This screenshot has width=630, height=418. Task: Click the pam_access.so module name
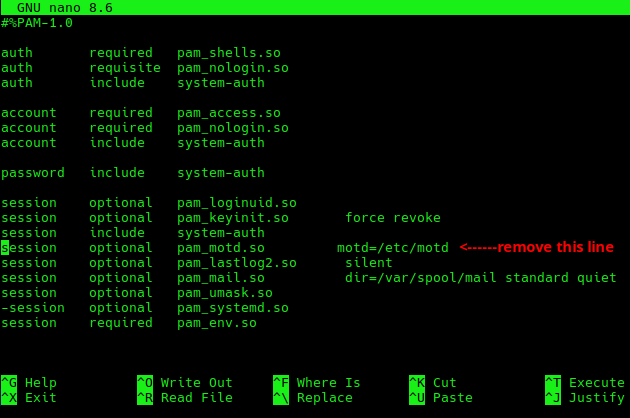click(x=229, y=113)
